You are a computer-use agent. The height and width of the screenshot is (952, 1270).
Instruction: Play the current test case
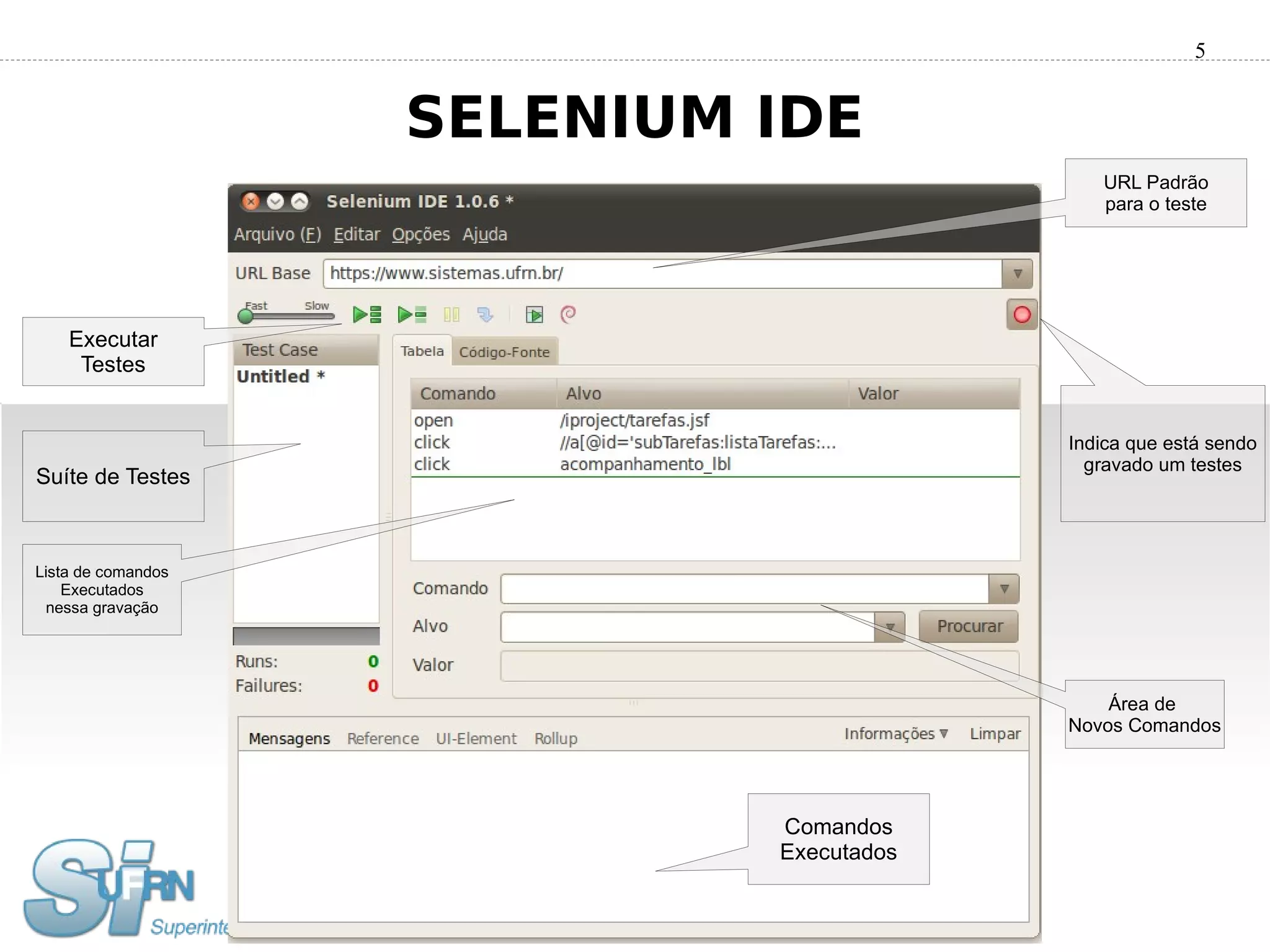(412, 314)
